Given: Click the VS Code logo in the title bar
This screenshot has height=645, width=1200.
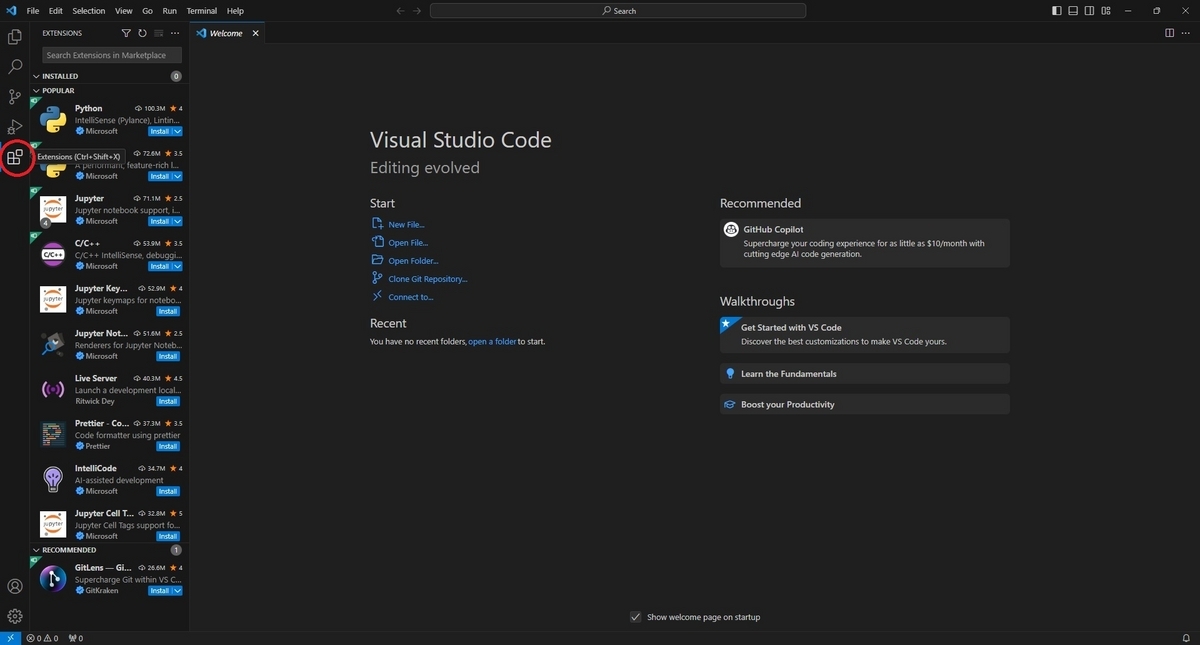Looking at the screenshot, I should tap(11, 11).
